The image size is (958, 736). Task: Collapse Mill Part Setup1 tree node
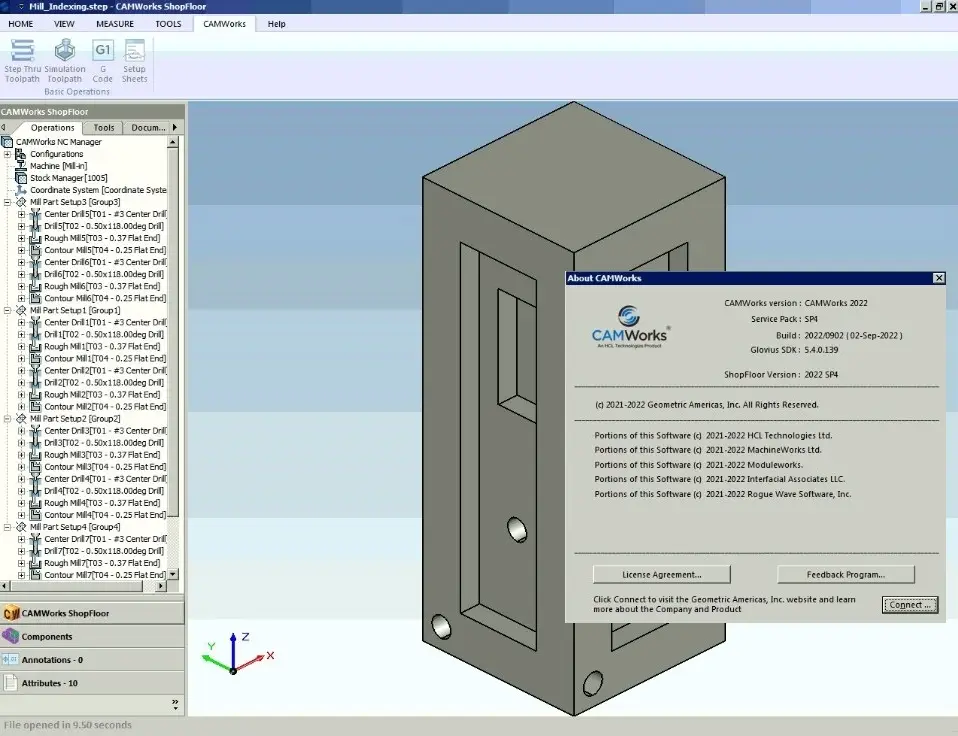click(7, 310)
